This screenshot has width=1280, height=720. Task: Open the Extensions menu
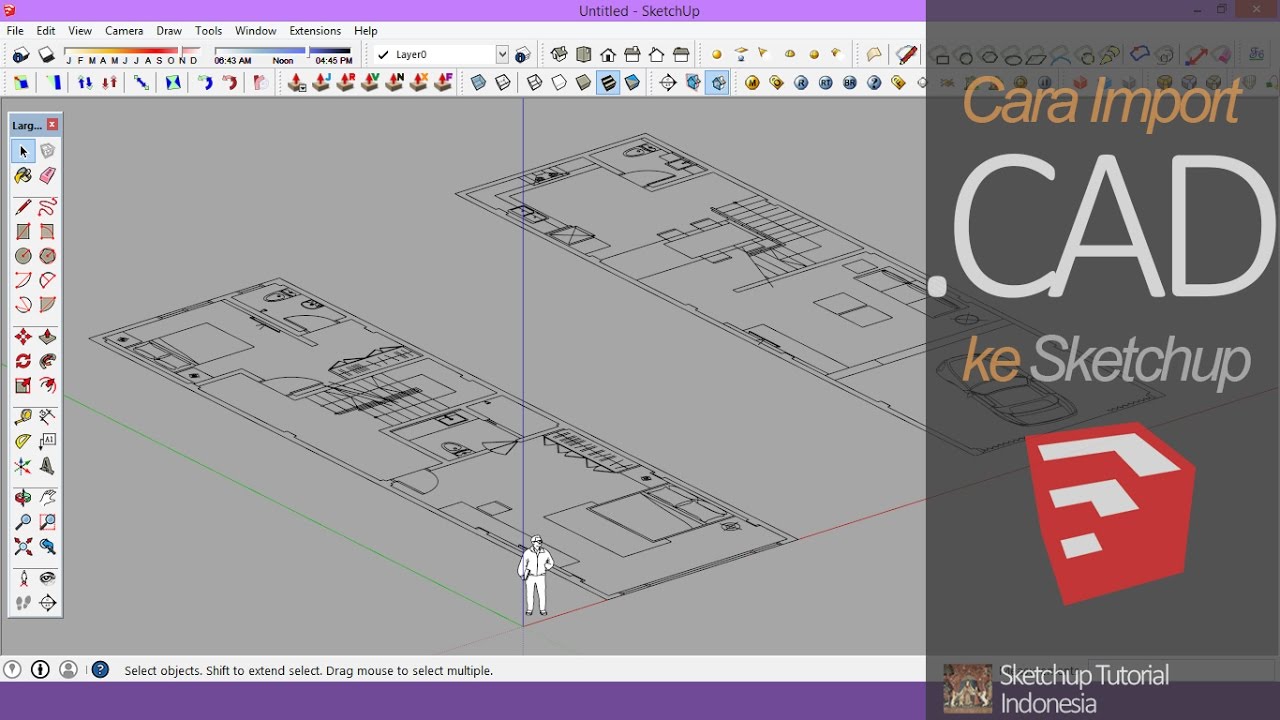[x=315, y=31]
